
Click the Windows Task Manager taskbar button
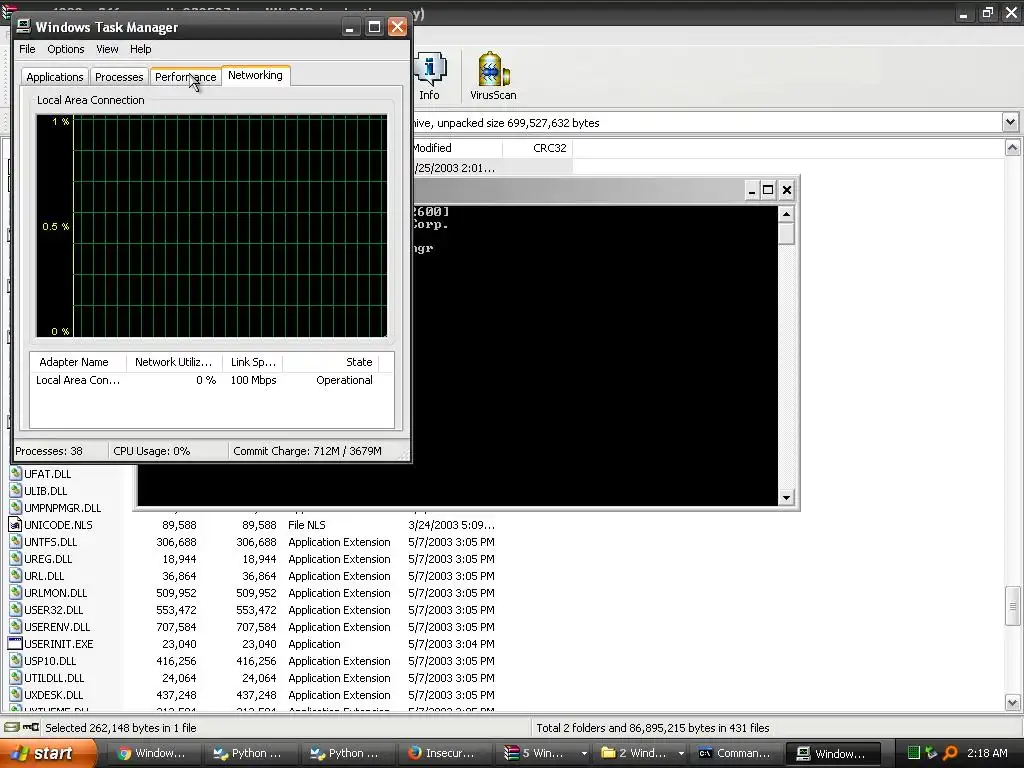(x=833, y=753)
